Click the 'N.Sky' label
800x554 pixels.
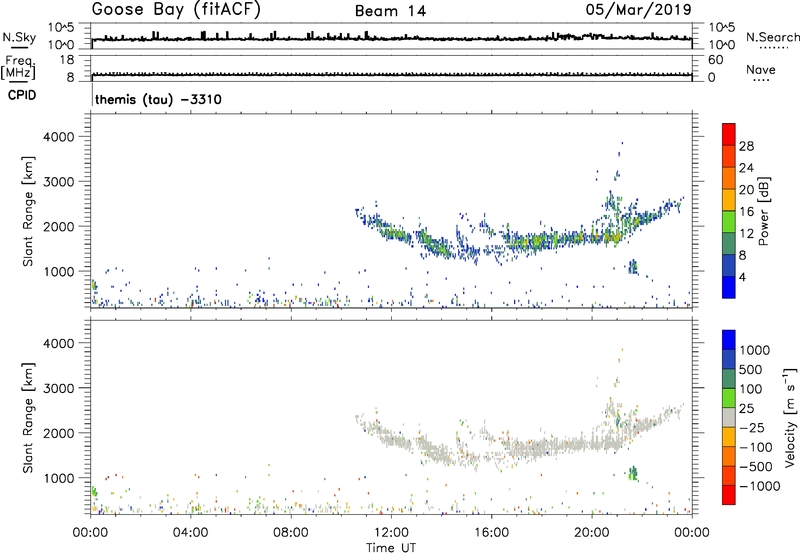click(x=19, y=37)
